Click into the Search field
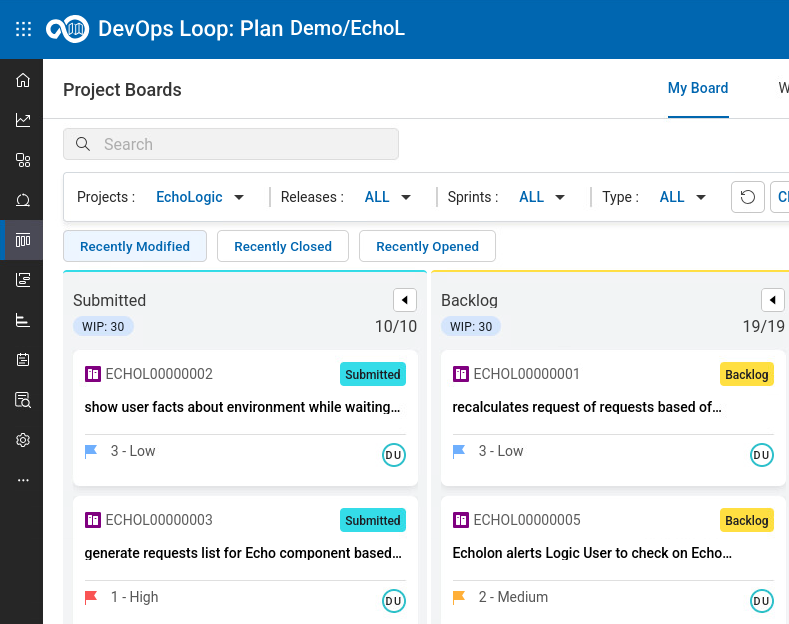 (231, 144)
